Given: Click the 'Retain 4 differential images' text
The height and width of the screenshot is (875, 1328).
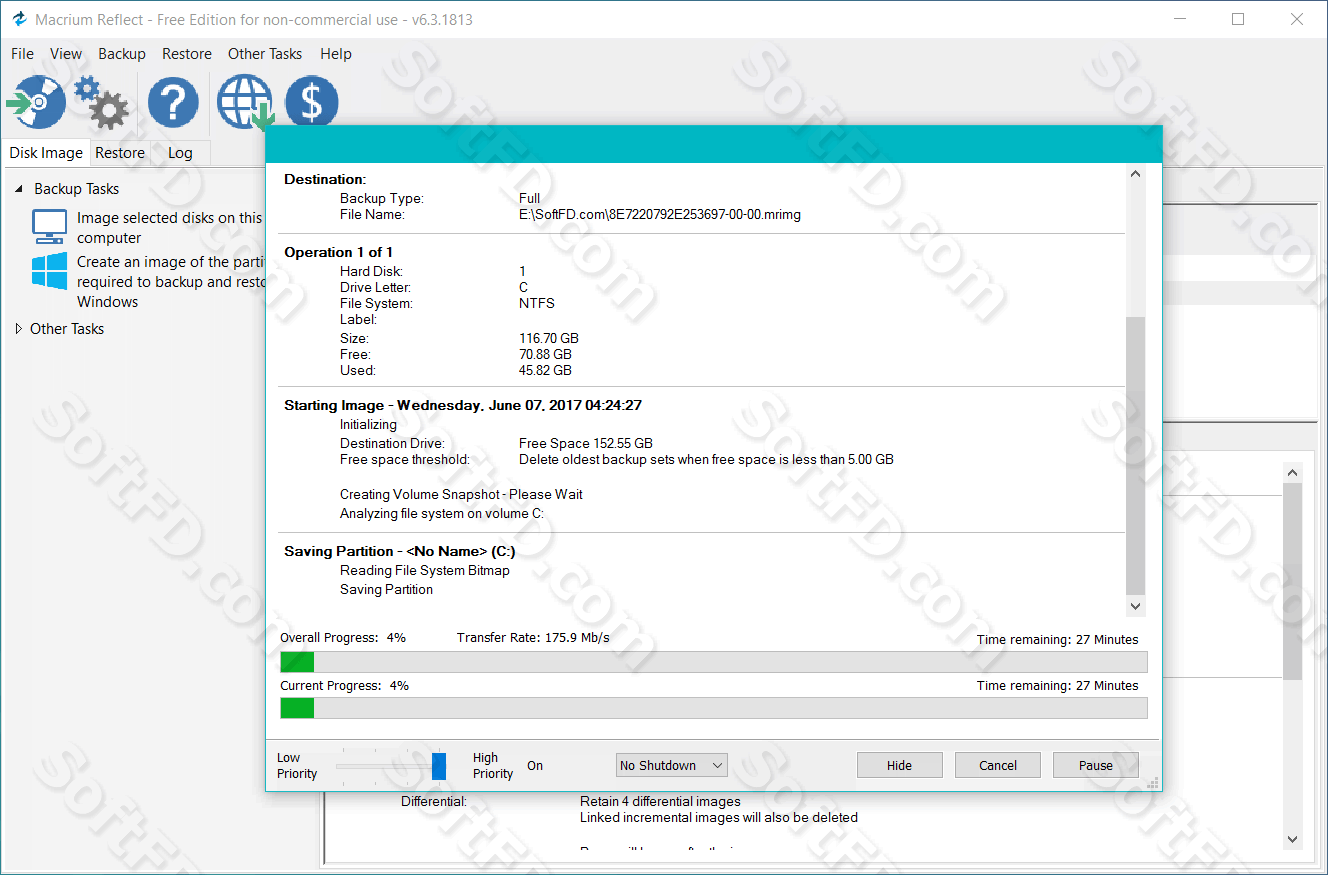Looking at the screenshot, I should pyautogui.click(x=660, y=801).
